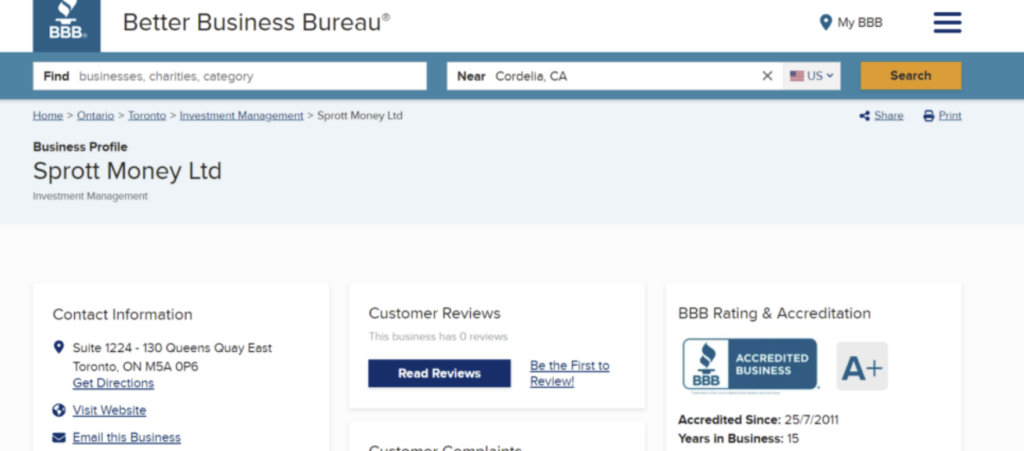Click the Sprott Money Ltd heading
1024x451 pixels.
pyautogui.click(x=127, y=171)
